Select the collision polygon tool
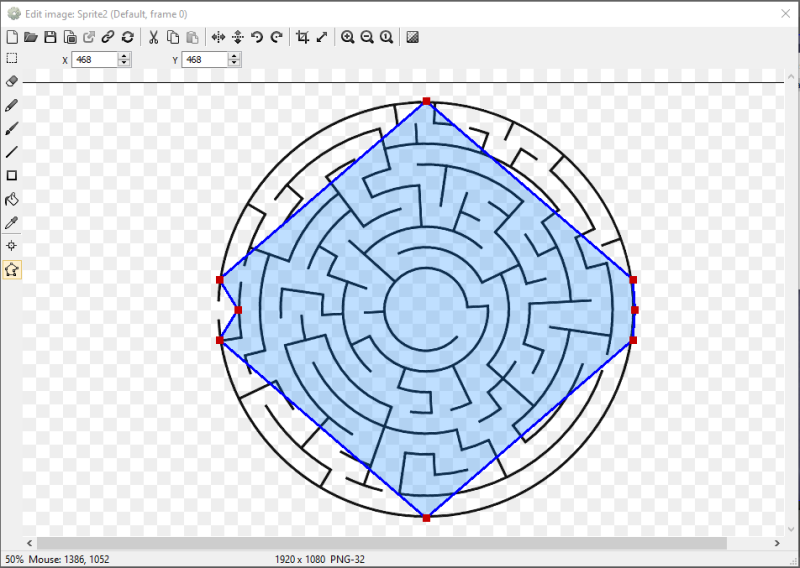 click(x=12, y=269)
